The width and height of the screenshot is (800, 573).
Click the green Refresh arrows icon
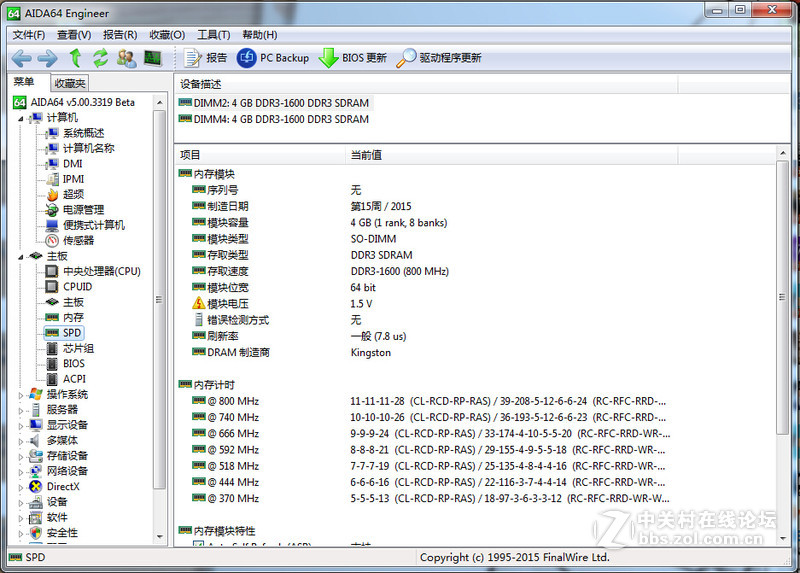pyautogui.click(x=101, y=58)
